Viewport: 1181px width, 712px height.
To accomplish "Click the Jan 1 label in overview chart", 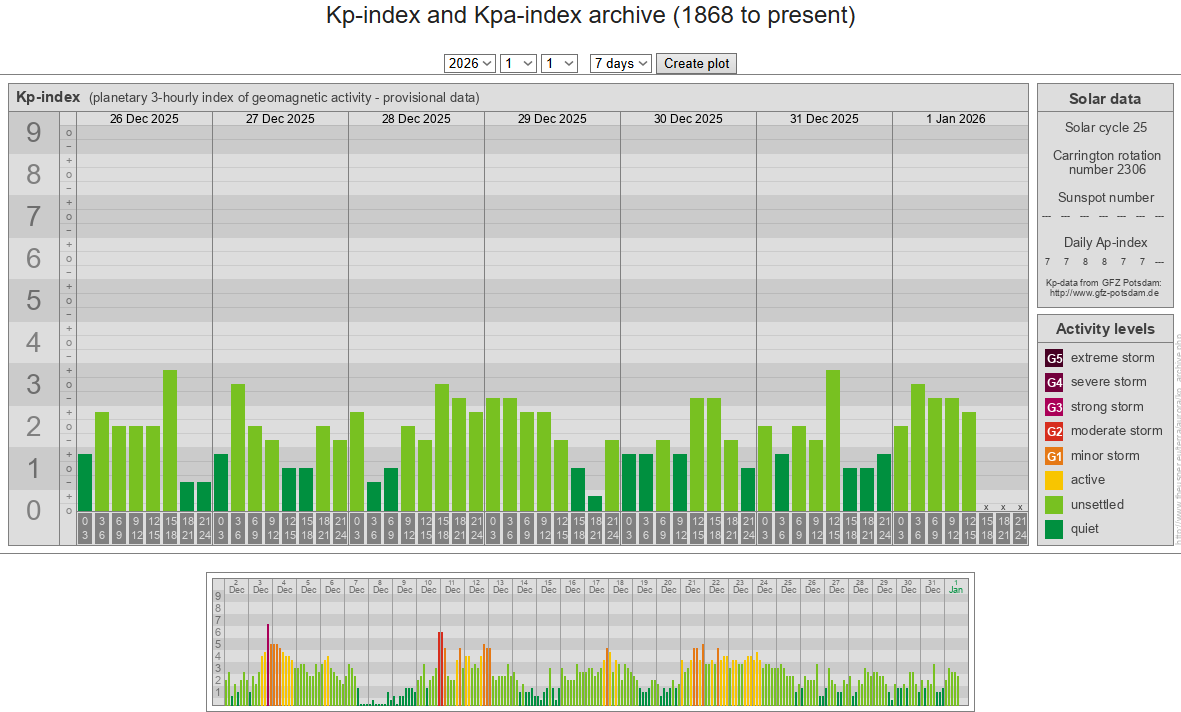I will click(x=956, y=585).
